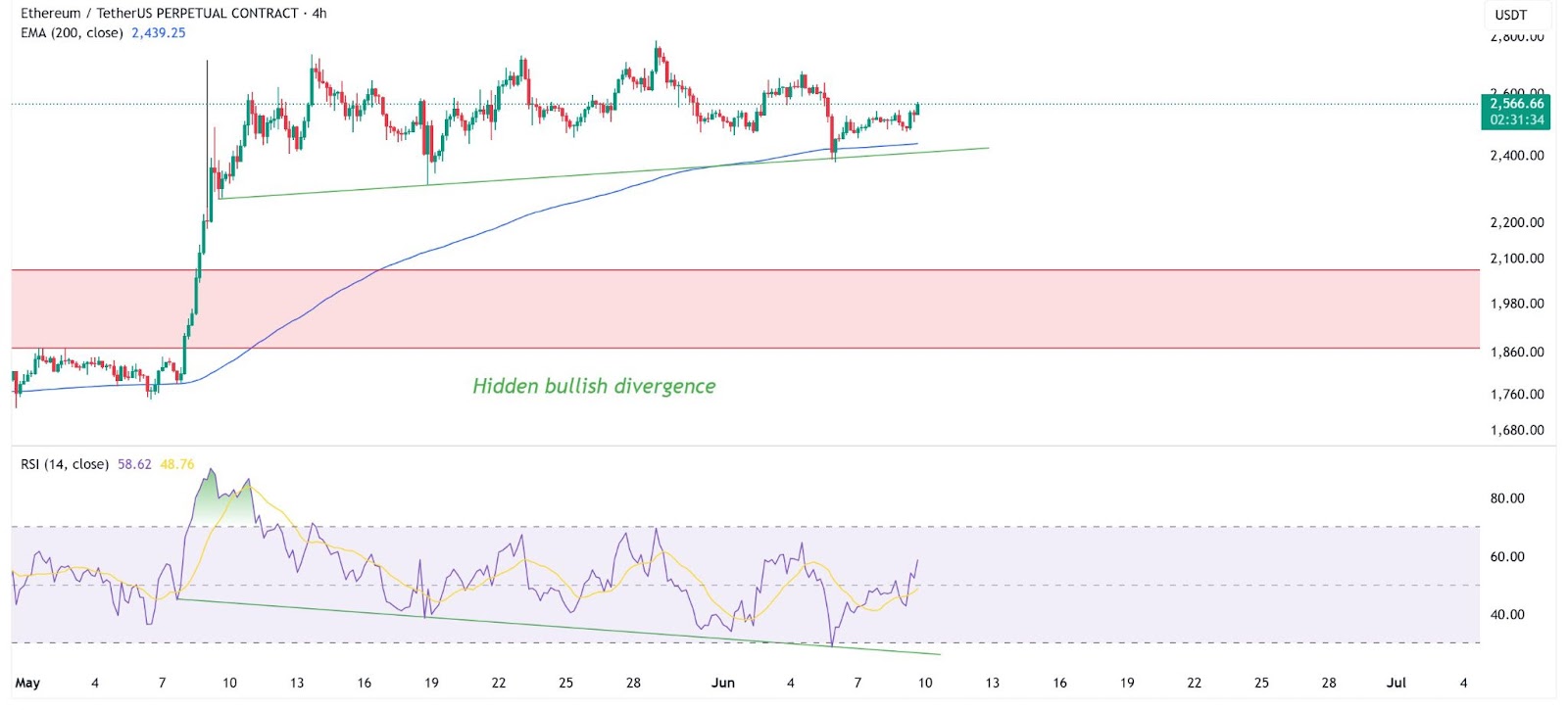This screenshot has width=1568, height=710.
Task: Click the Jun label on the time axis
Action: pos(723,683)
